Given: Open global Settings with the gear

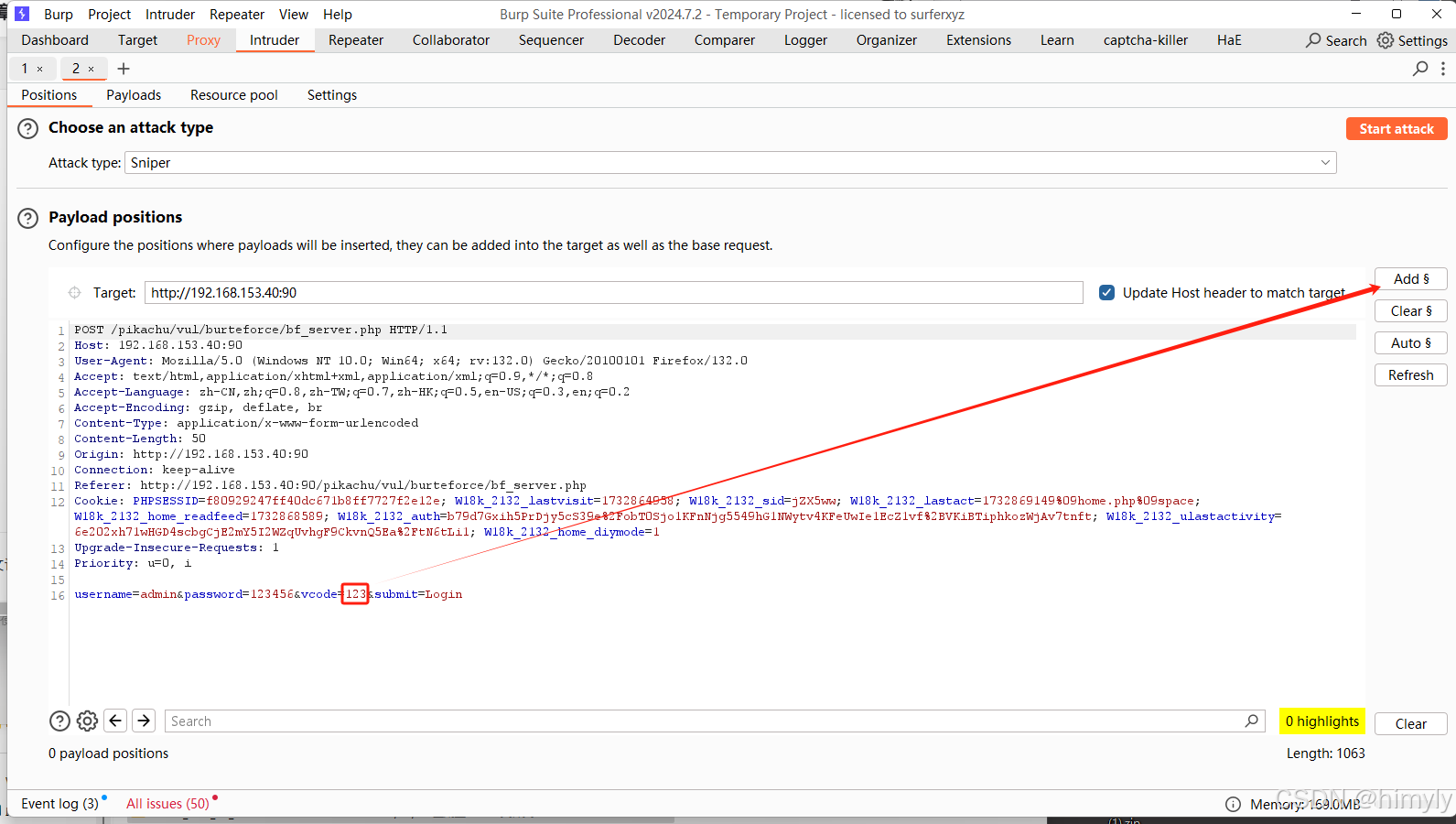Looking at the screenshot, I should (x=1412, y=40).
